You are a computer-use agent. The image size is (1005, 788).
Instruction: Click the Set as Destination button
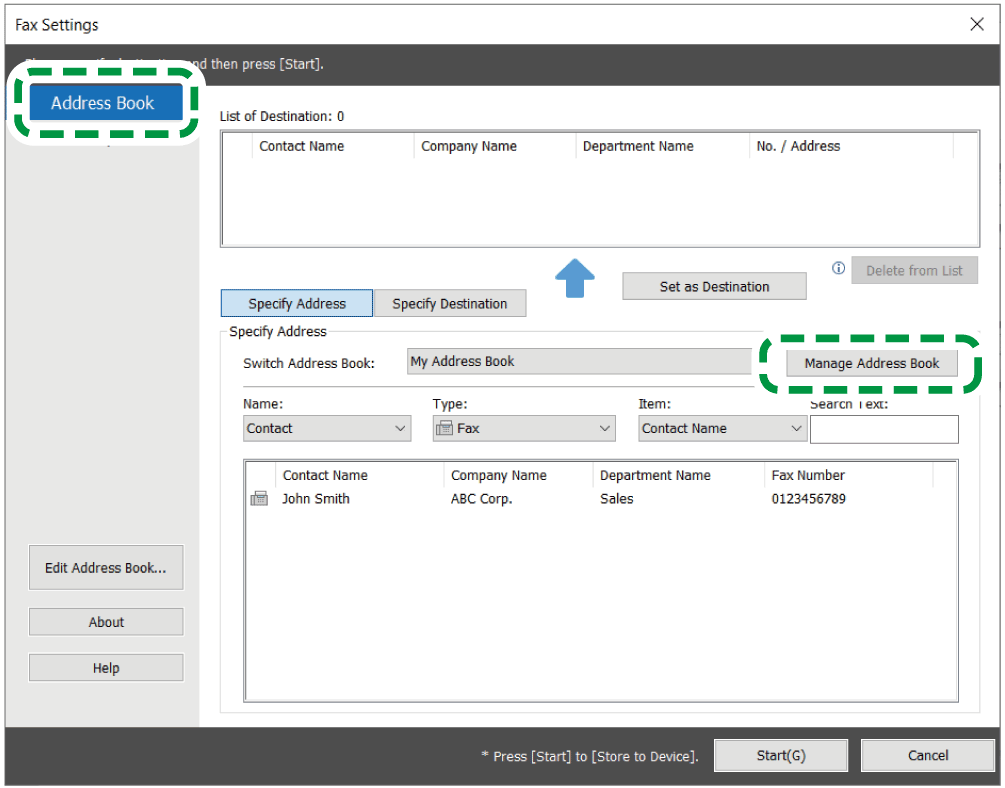(714, 287)
